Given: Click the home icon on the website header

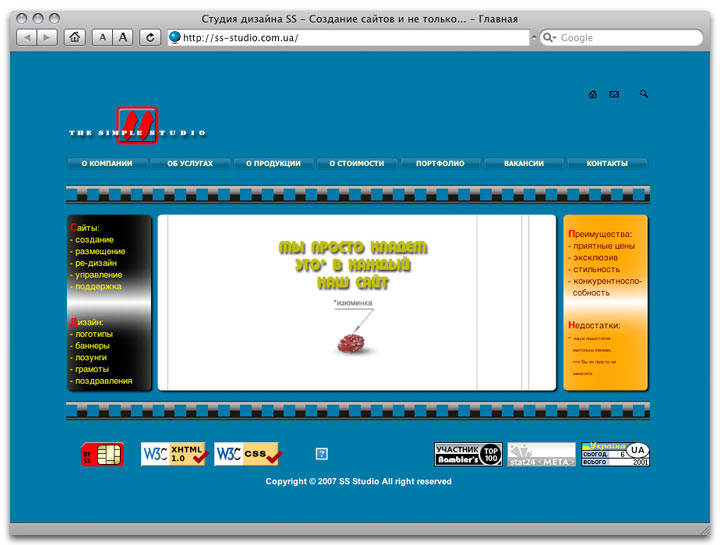Looking at the screenshot, I should 593,95.
